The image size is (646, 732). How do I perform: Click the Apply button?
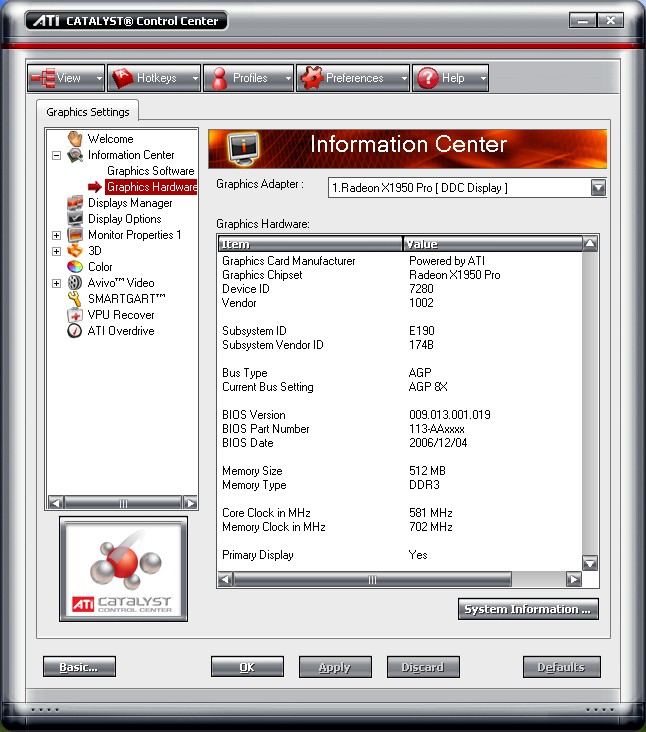[335, 667]
